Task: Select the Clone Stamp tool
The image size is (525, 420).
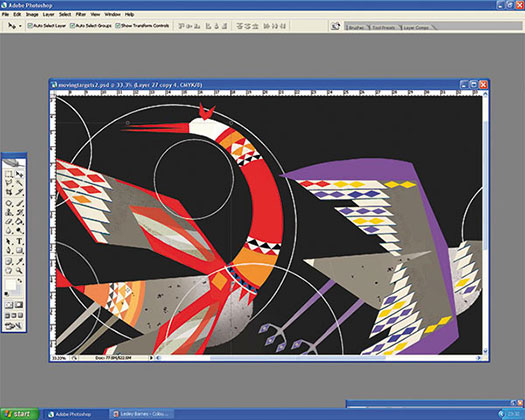Action: pyautogui.click(x=9, y=212)
